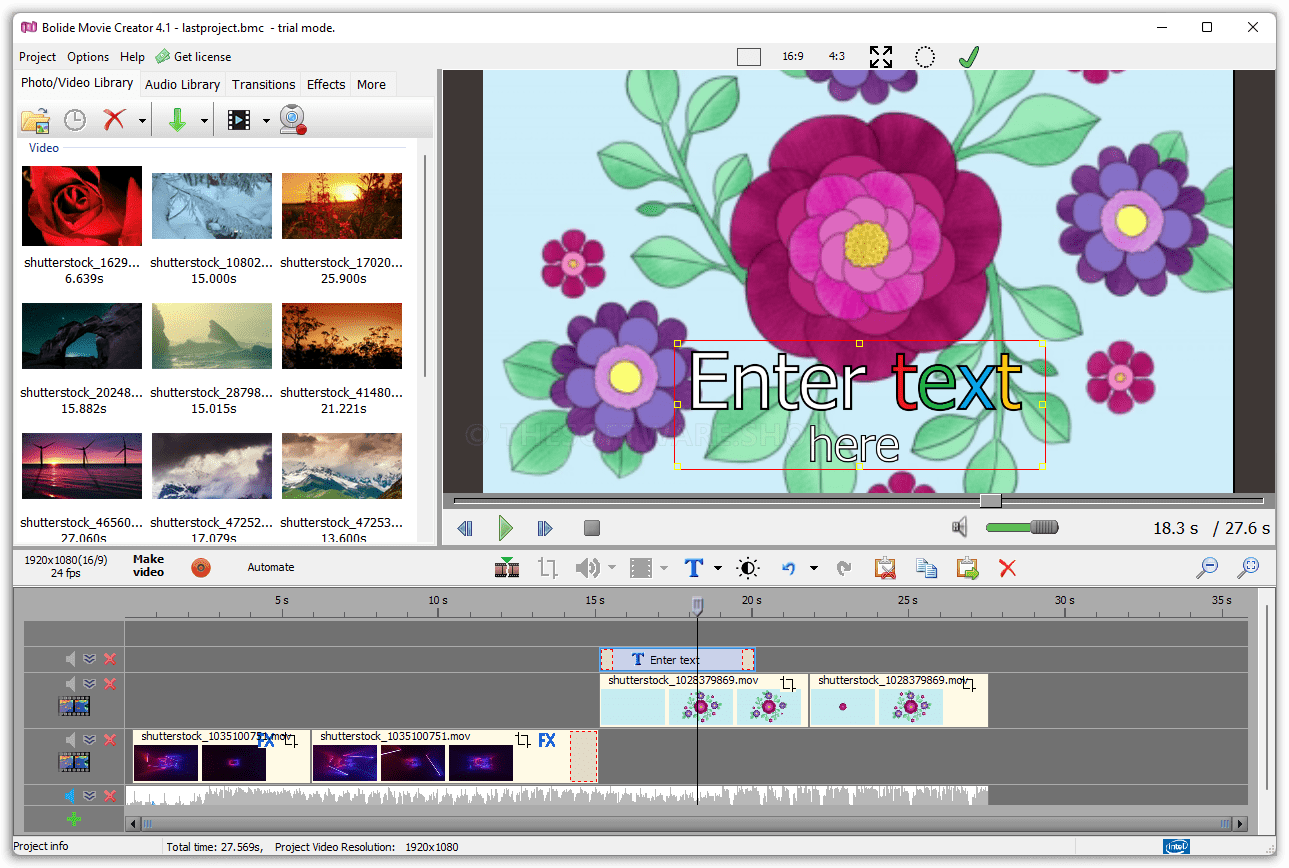This screenshot has width=1289, height=868.
Task: Fit timeline zoom to window
Action: 1248,568
